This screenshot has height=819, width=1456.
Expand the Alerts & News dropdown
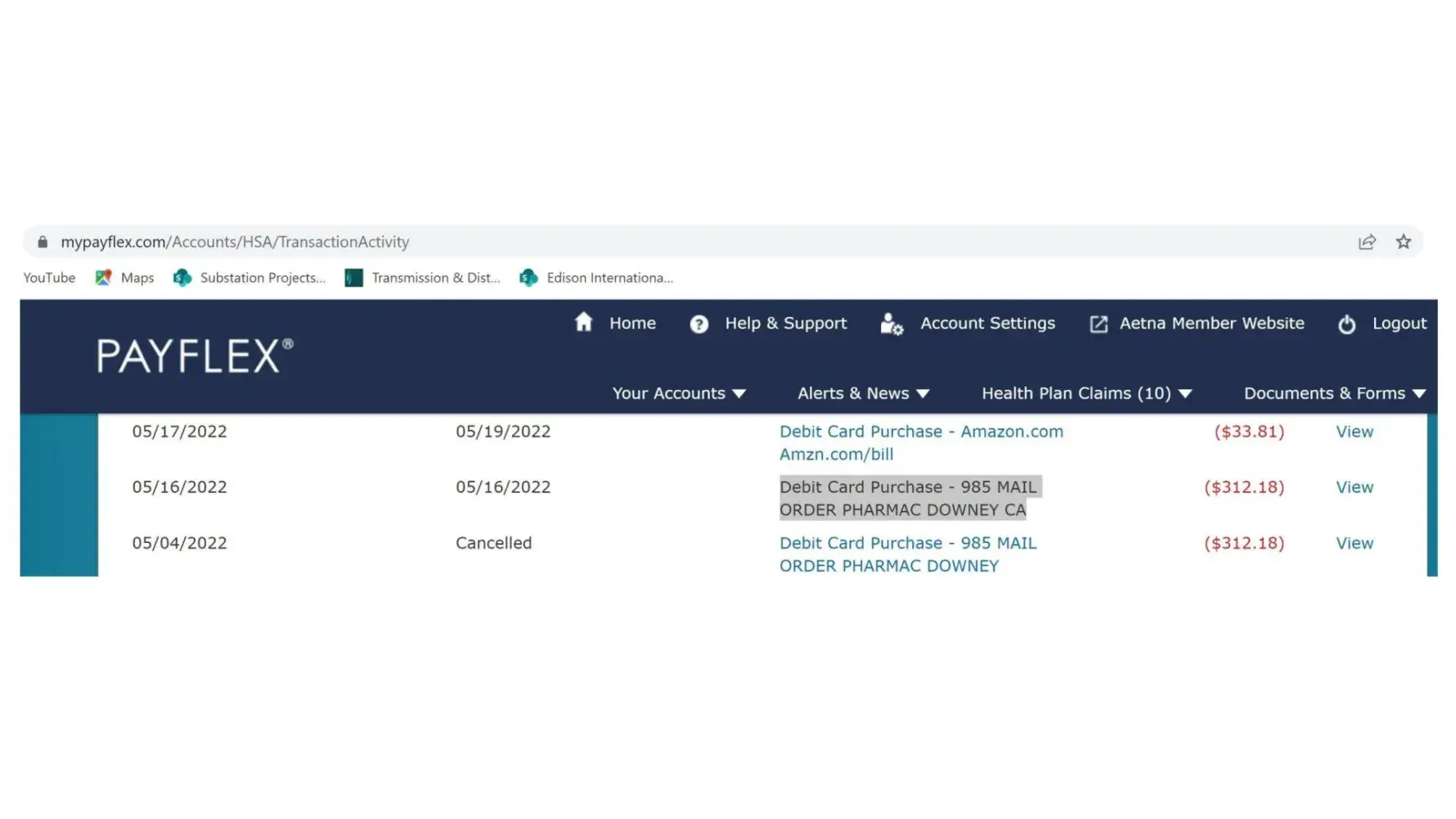[x=863, y=394]
